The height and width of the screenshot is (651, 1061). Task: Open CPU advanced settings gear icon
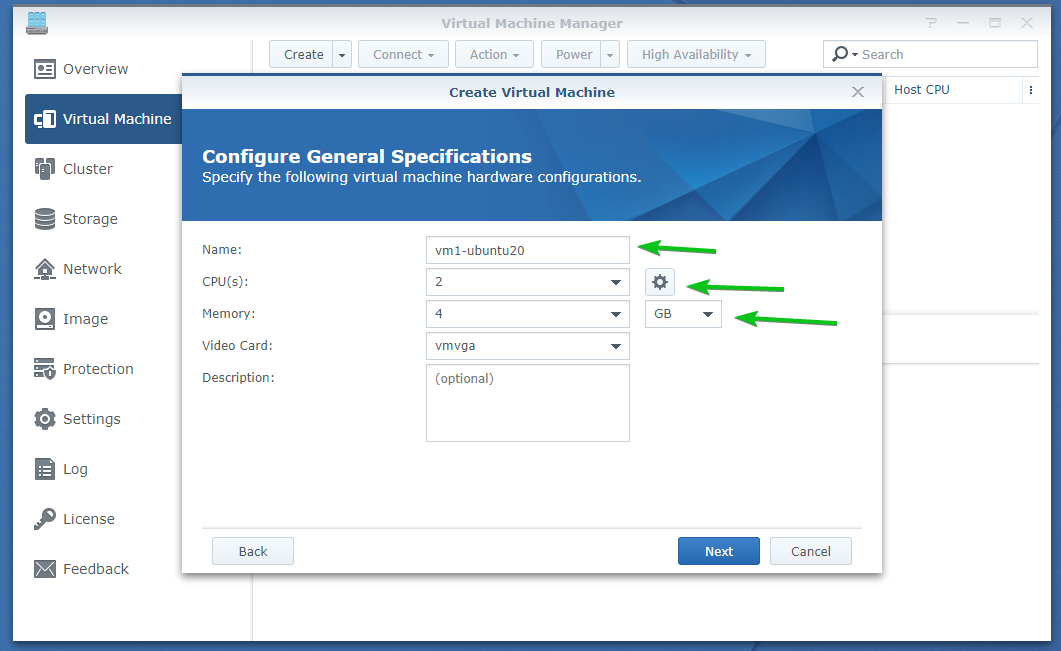coord(659,282)
